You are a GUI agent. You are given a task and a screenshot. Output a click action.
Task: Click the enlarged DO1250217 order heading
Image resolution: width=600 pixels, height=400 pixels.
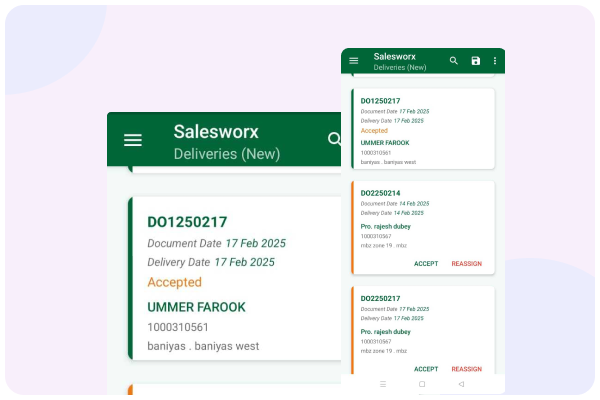(x=187, y=222)
